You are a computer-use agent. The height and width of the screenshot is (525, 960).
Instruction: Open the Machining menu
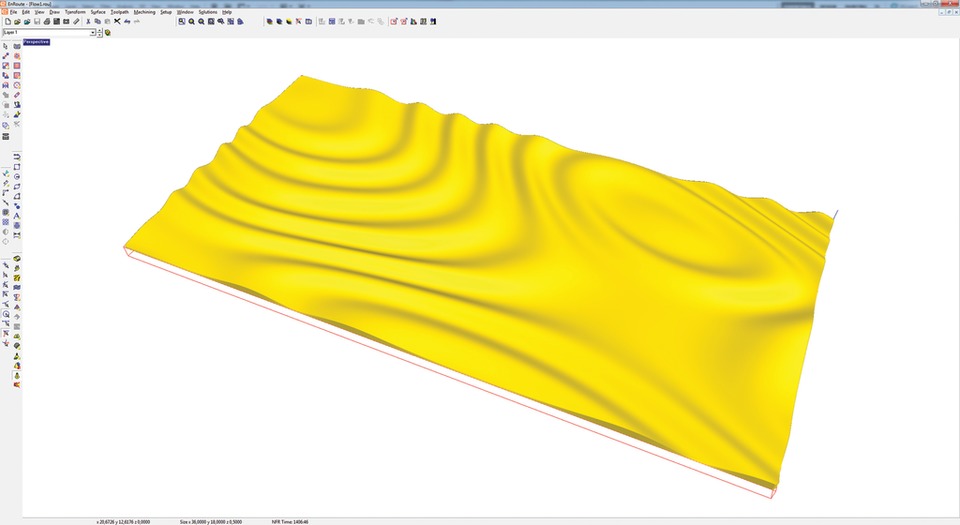pyautogui.click(x=144, y=12)
